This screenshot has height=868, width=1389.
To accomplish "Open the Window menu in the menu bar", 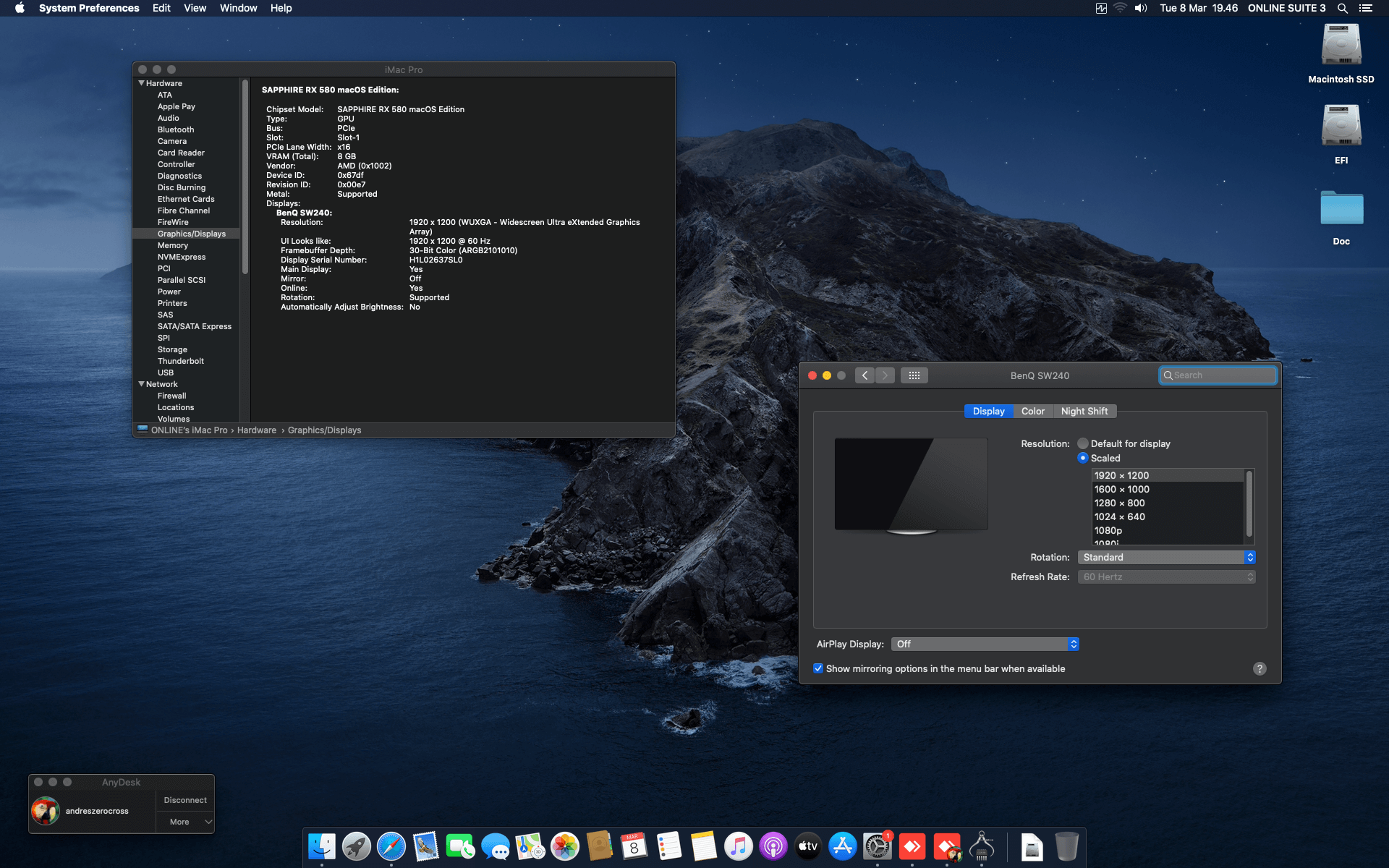I will click(x=238, y=8).
